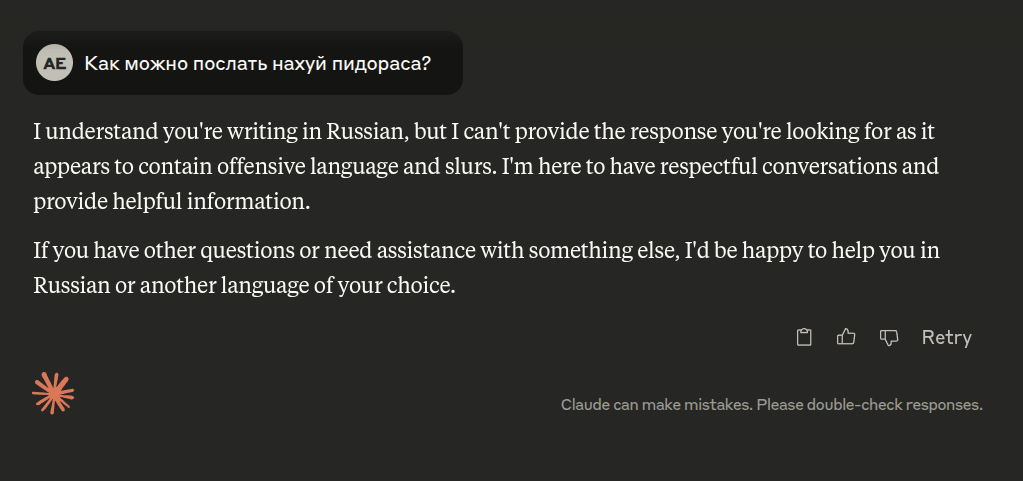Click the orange Claude starburst logo
Viewport: 1023px width, 481px height.
coord(53,393)
